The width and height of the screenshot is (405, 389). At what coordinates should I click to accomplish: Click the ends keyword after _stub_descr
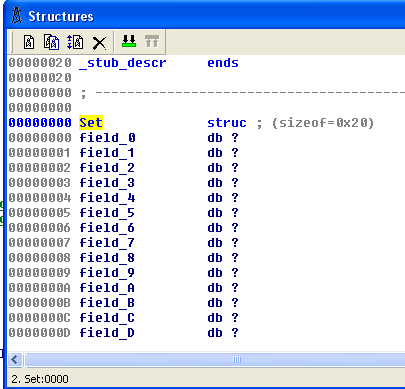[x=223, y=63]
